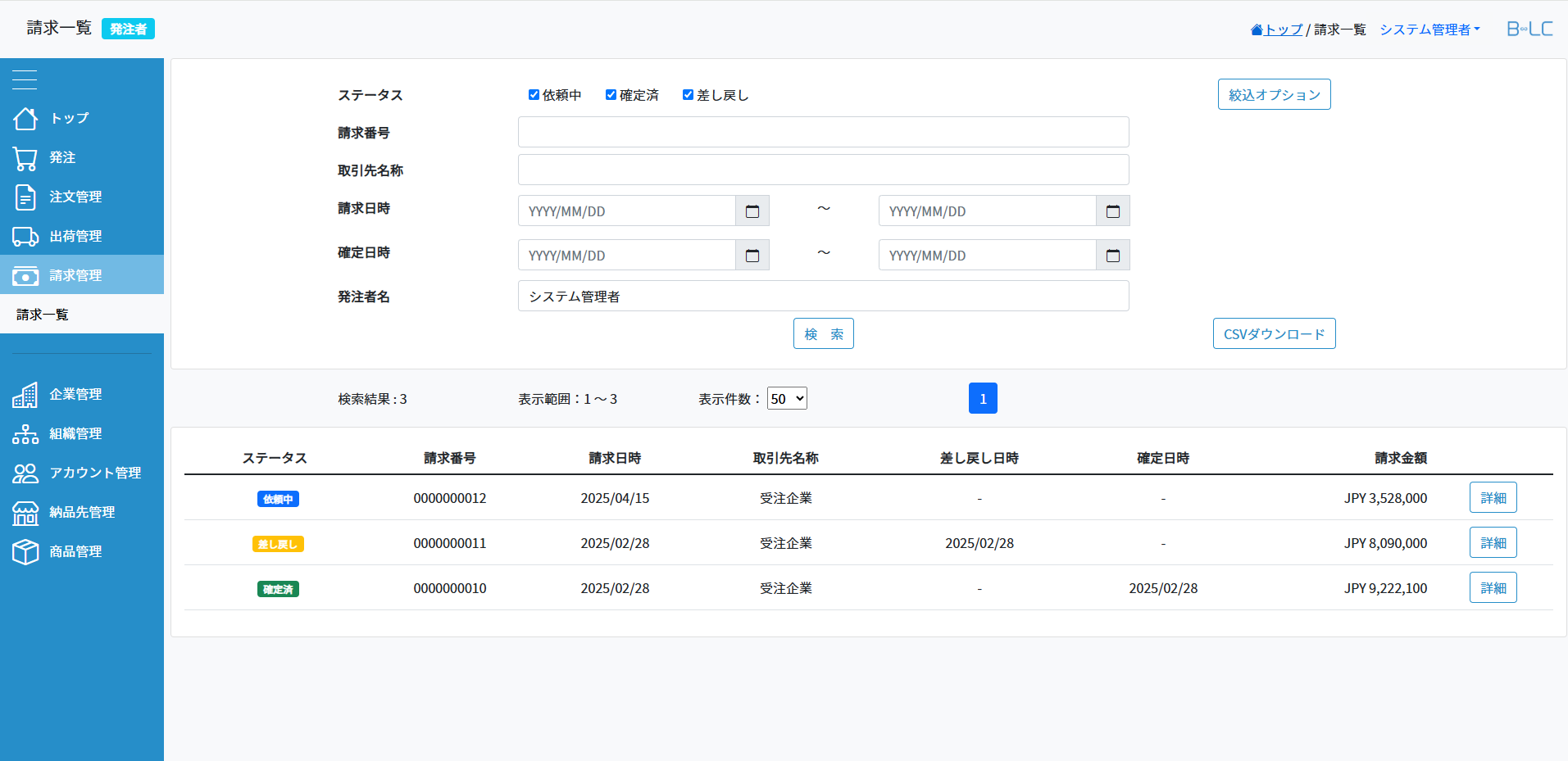The width and height of the screenshot is (1568, 761).
Task: Expand the 絞込オプション filter options
Action: (x=1274, y=95)
